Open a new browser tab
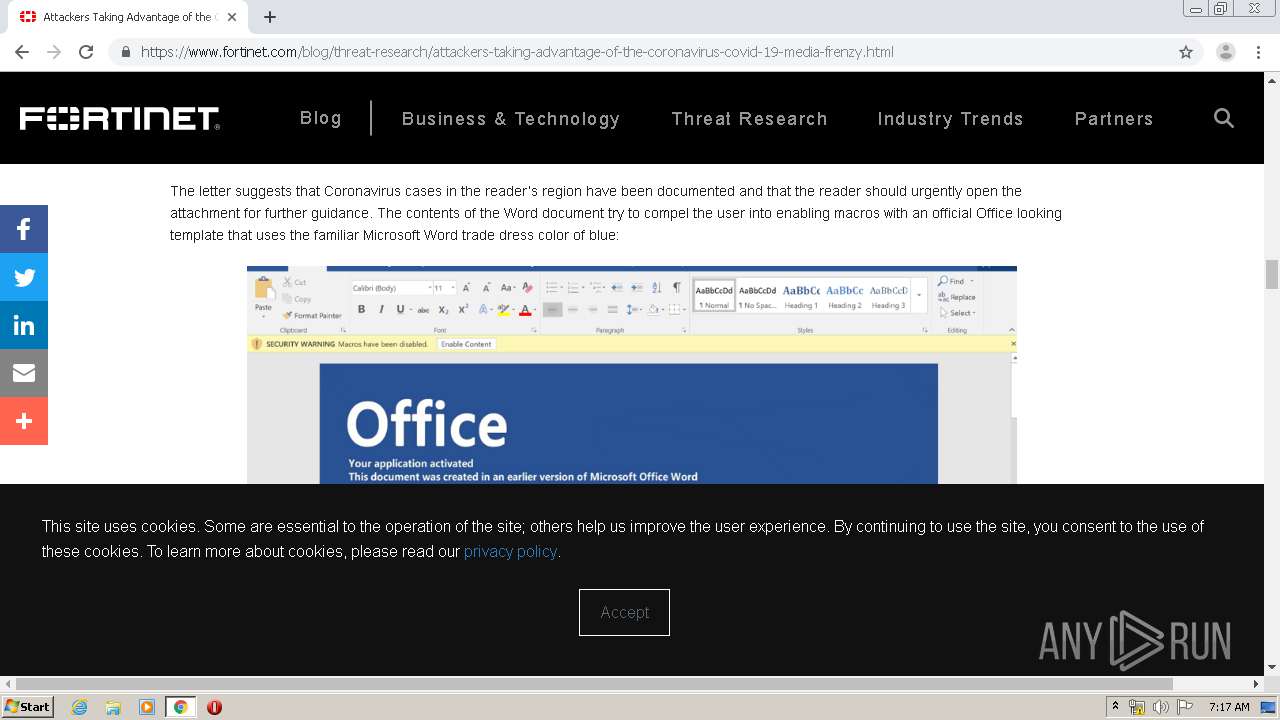The width and height of the screenshot is (1280, 720). point(270,17)
